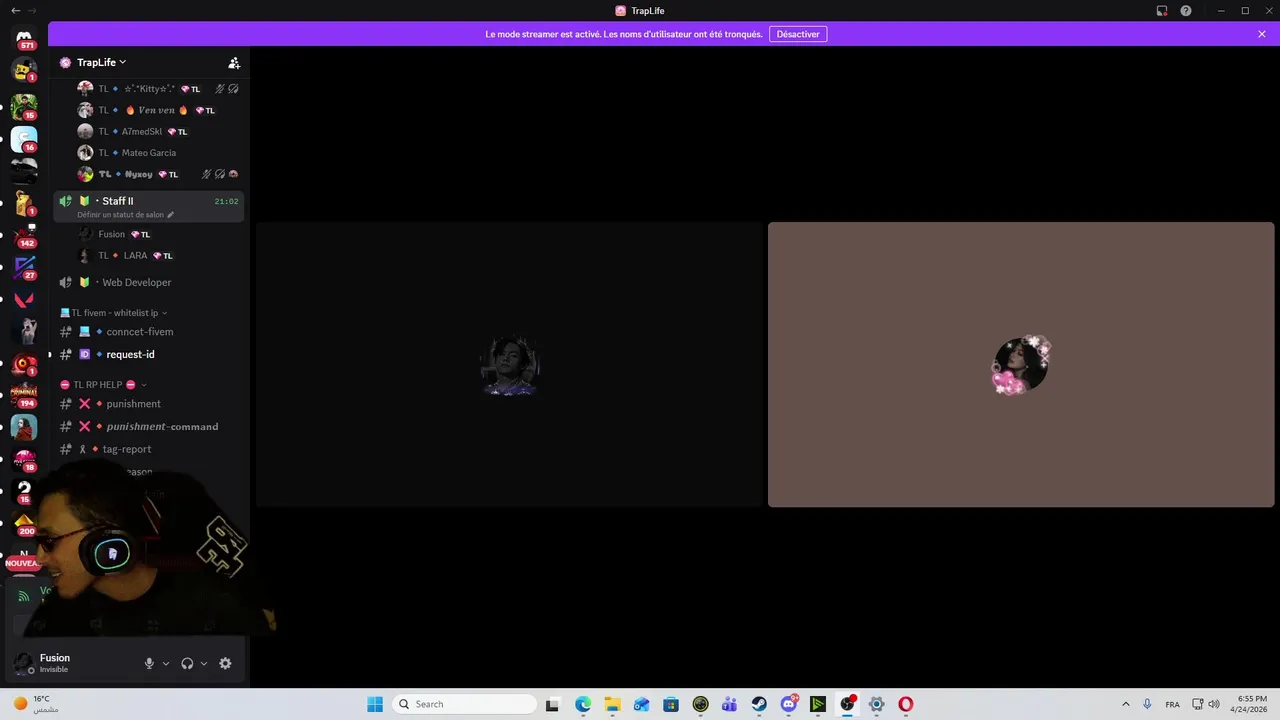Viewport: 1280px width, 720px height.
Task: Open File Explorer from taskbar
Action: [x=612, y=704]
